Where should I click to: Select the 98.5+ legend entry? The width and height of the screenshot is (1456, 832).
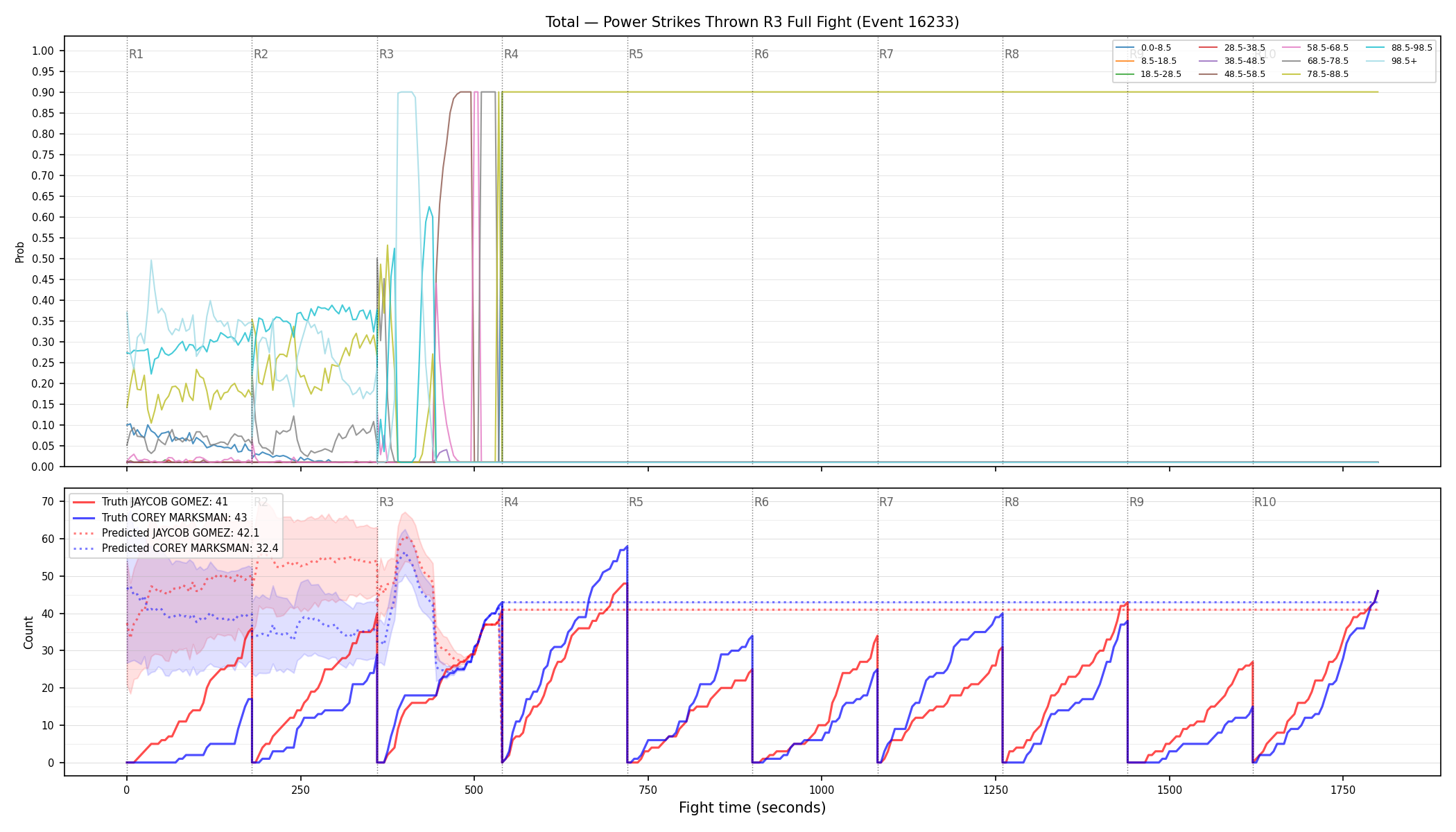1392,61
